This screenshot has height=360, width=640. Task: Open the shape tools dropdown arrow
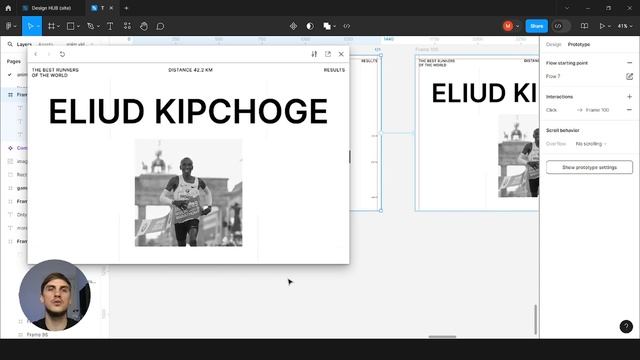[x=78, y=27]
